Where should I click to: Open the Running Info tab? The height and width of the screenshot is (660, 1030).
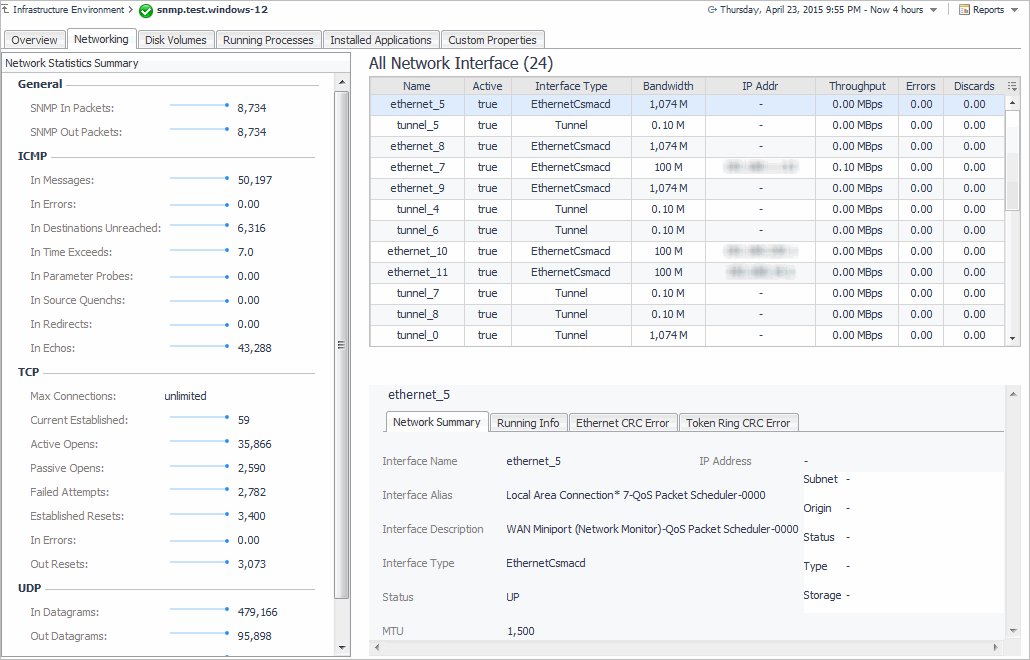(x=528, y=423)
